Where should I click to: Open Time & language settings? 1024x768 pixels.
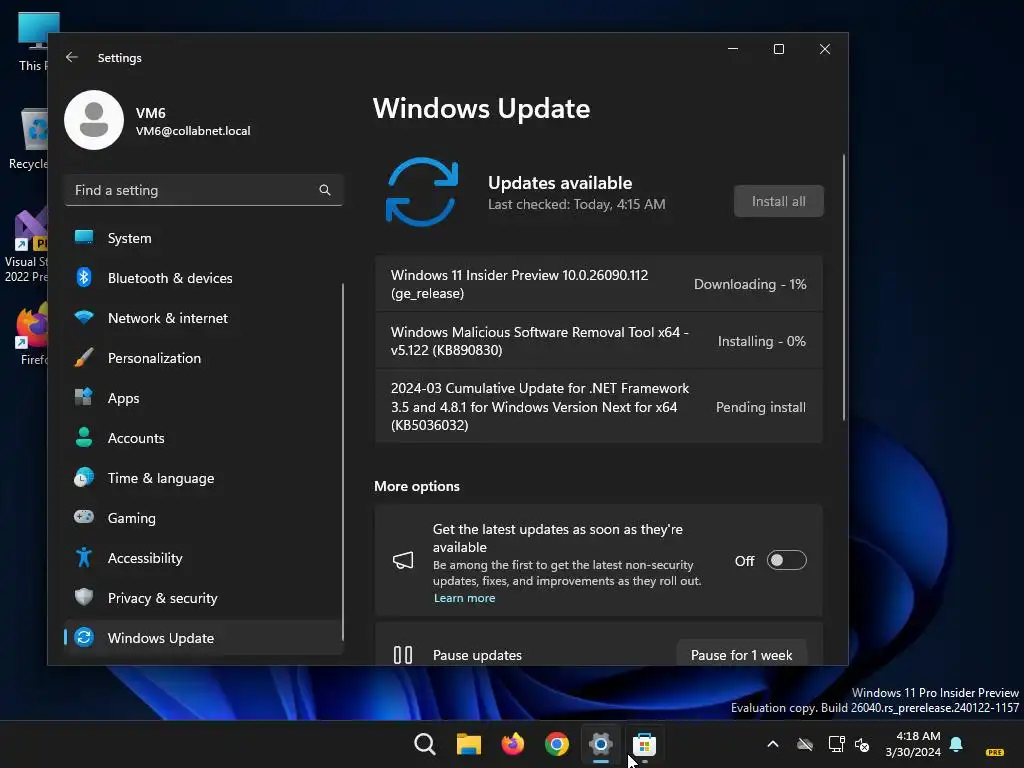pos(204,478)
